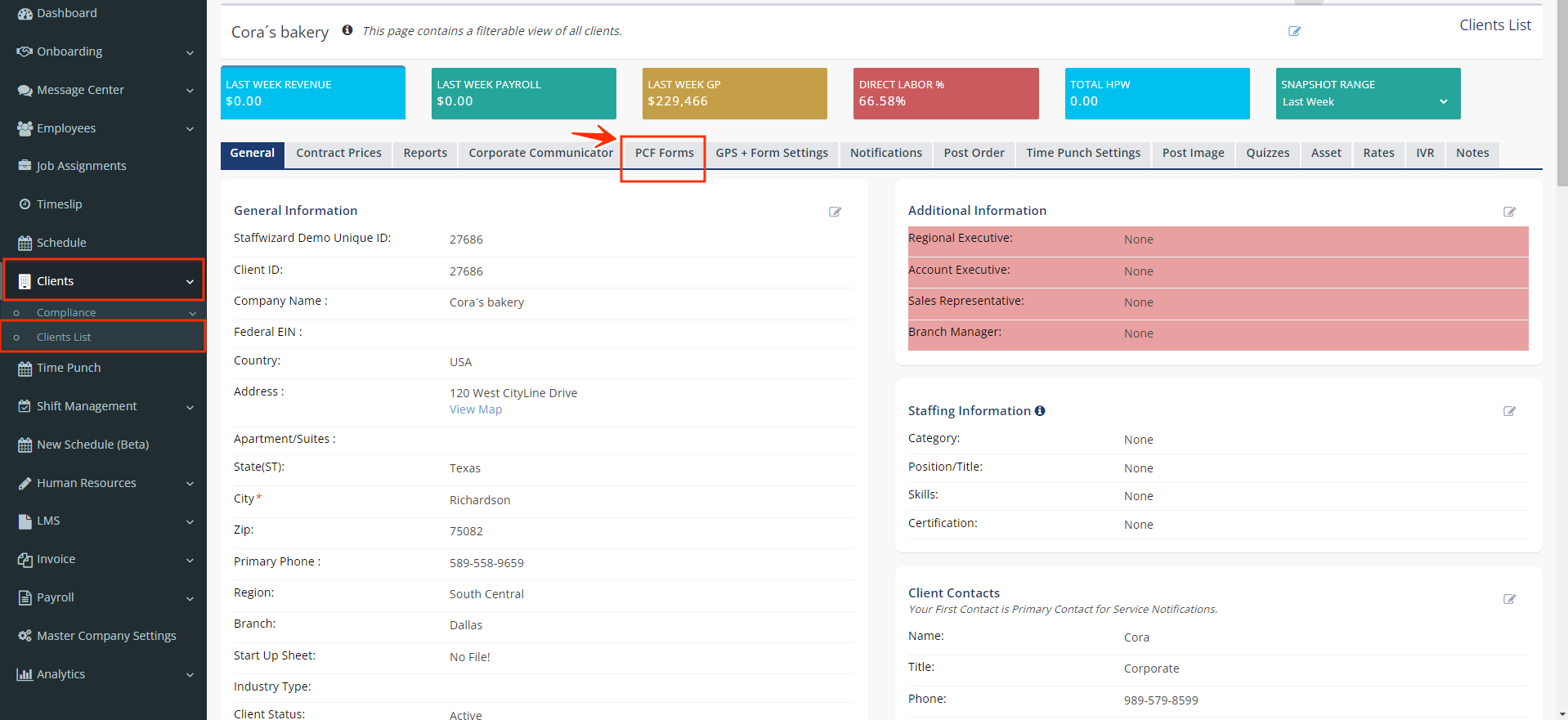The height and width of the screenshot is (720, 1568).
Task: Open the Contract Prices tab
Action: (338, 154)
